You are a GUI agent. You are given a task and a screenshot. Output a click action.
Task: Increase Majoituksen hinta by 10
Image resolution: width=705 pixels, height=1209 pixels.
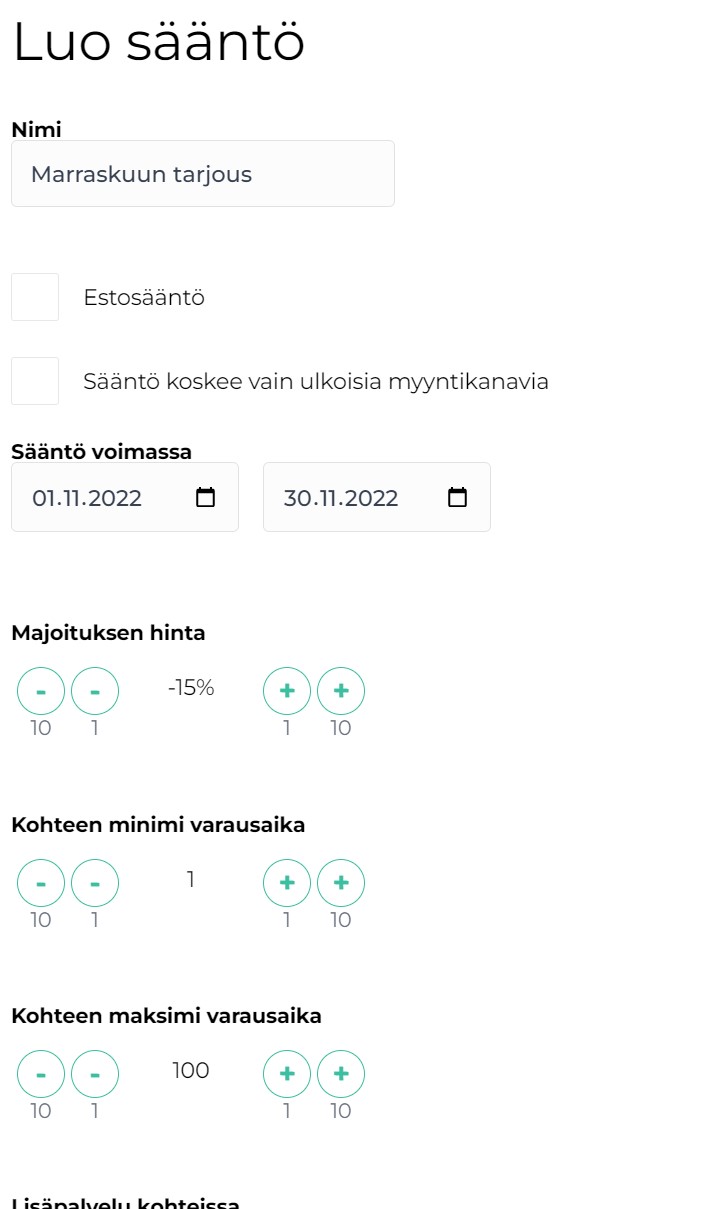point(341,691)
